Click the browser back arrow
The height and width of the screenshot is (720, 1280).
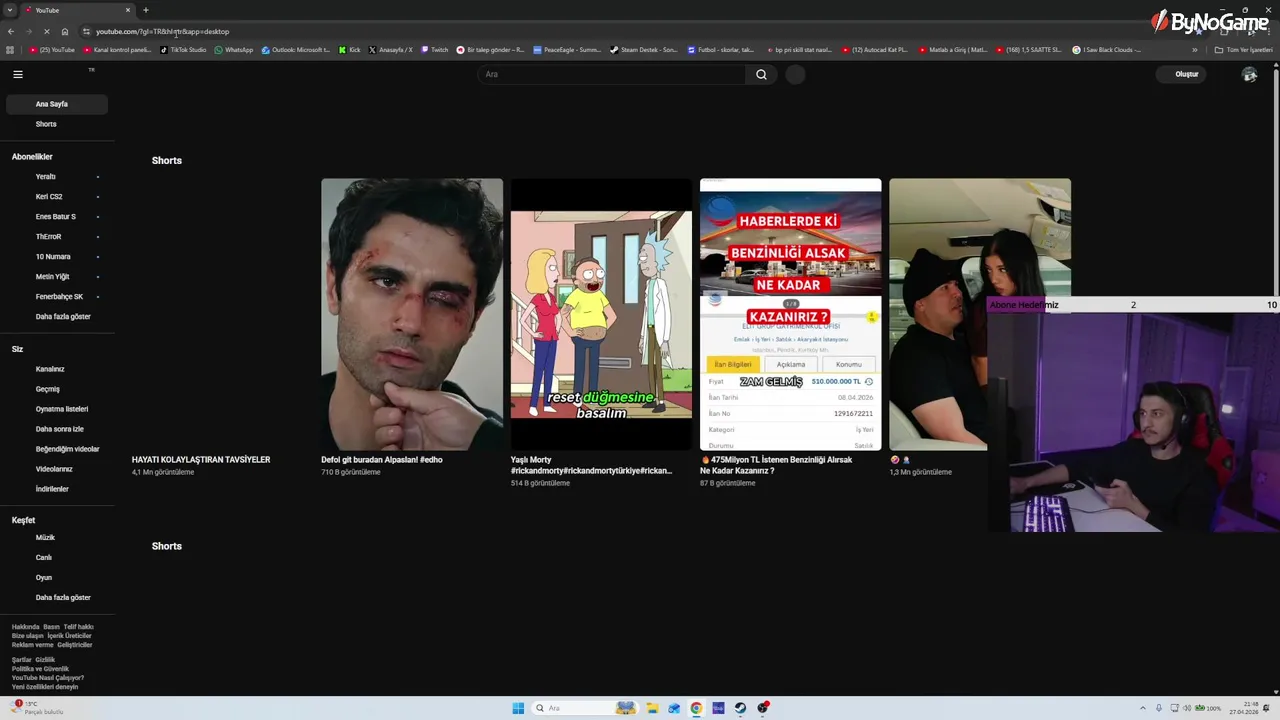click(11, 31)
